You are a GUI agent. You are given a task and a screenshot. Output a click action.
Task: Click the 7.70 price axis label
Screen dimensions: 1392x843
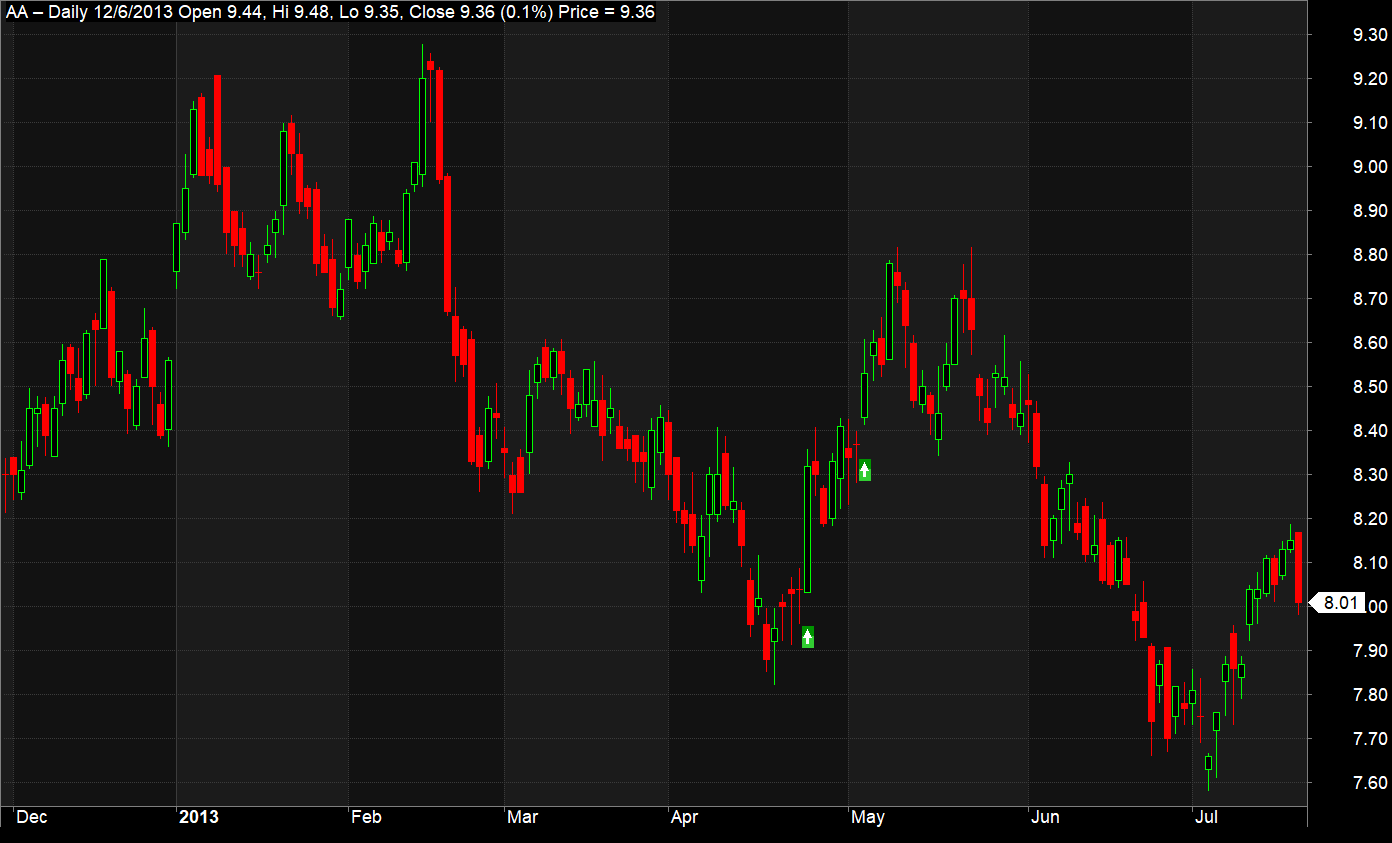click(x=1371, y=739)
